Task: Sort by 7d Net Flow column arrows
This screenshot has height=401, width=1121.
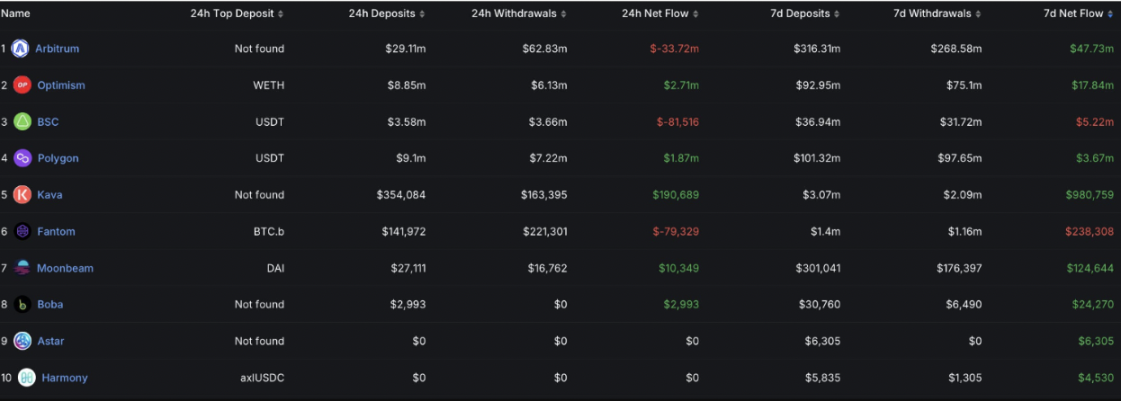Action: [x=1110, y=14]
